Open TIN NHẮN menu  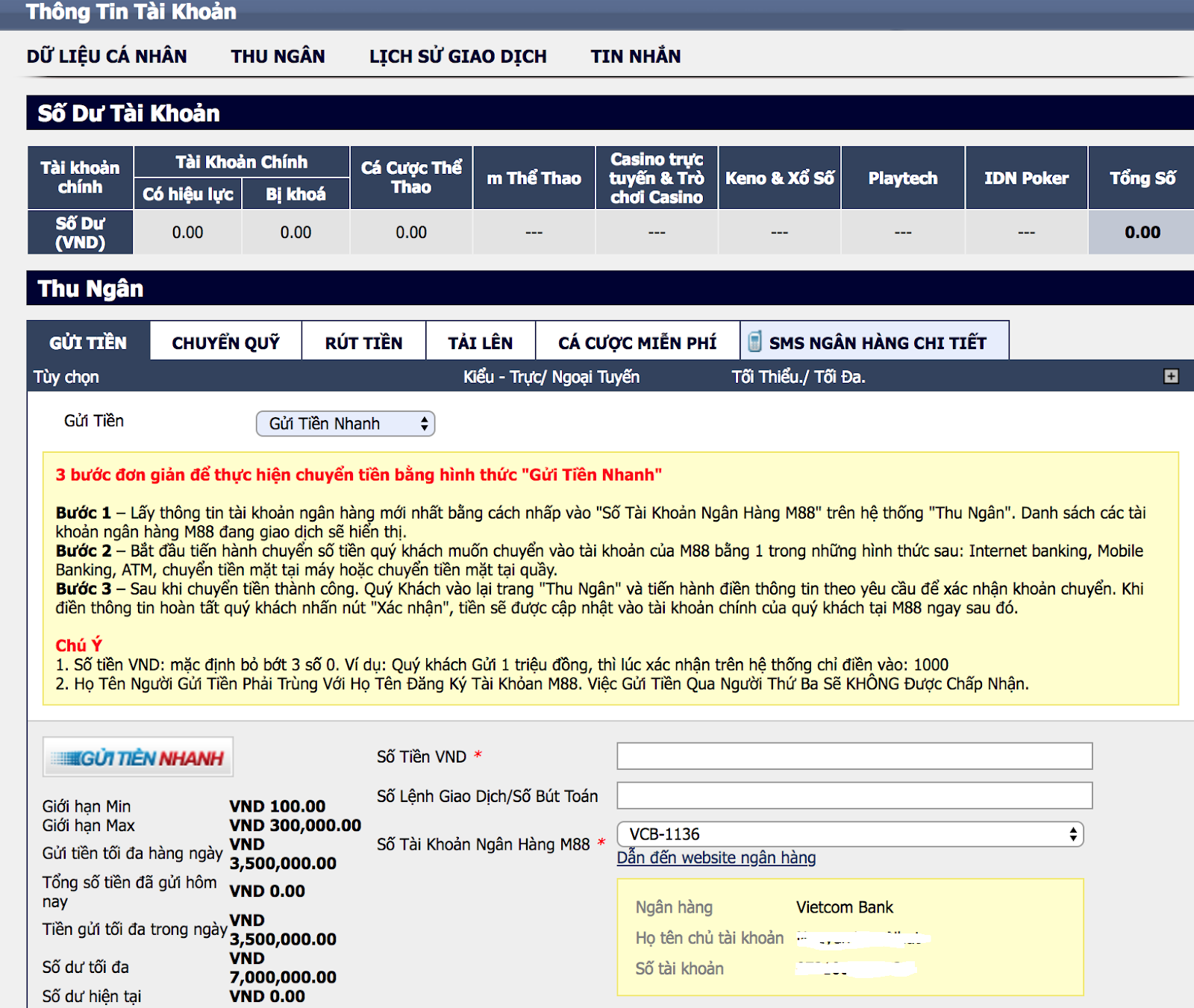pos(636,57)
